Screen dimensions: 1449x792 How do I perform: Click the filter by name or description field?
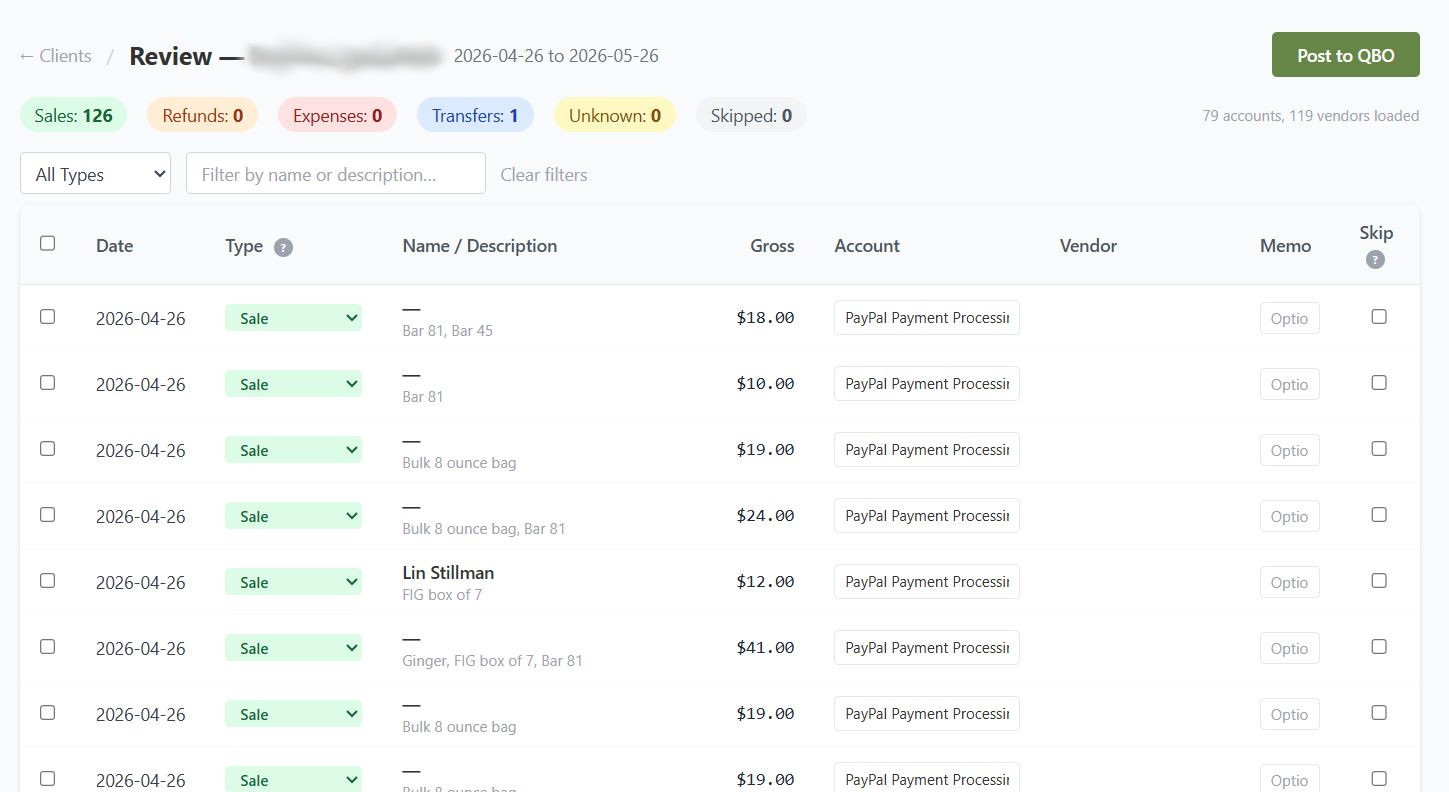[x=335, y=174]
